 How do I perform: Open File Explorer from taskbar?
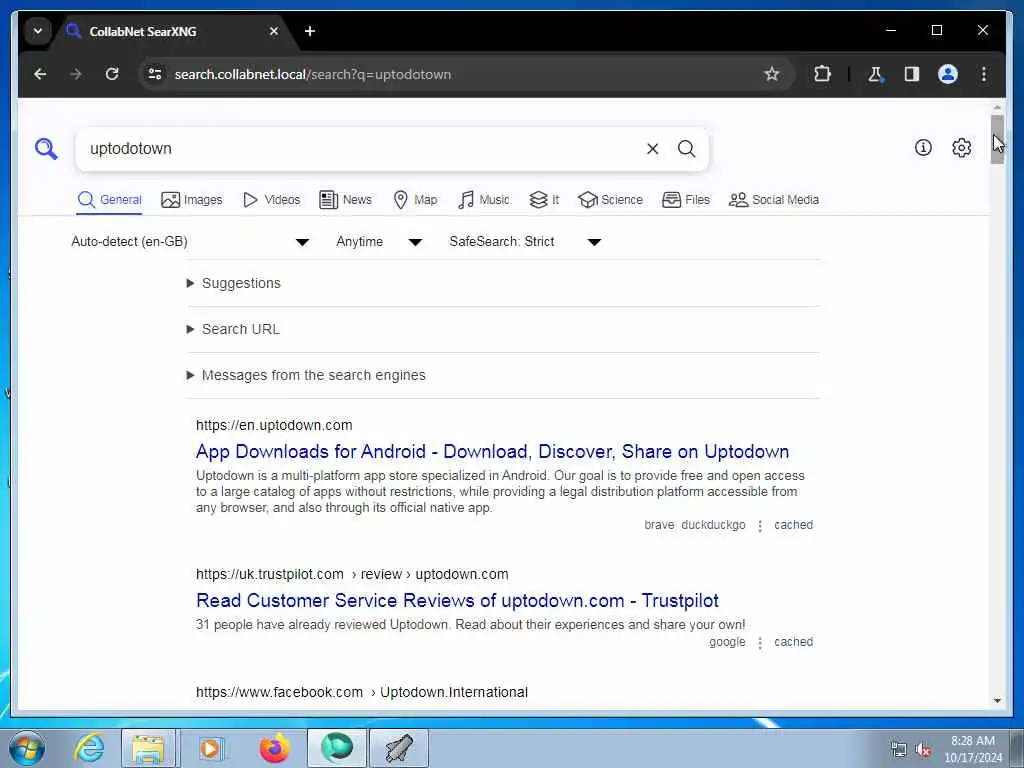[148, 748]
